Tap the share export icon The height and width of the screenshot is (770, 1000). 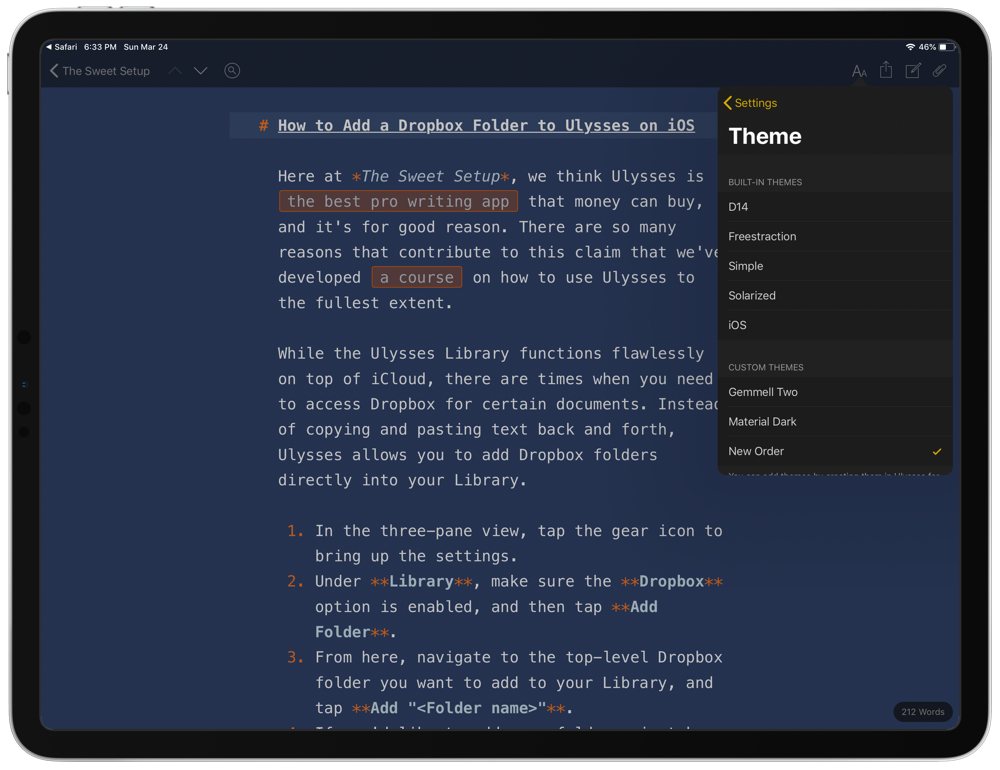[x=886, y=70]
